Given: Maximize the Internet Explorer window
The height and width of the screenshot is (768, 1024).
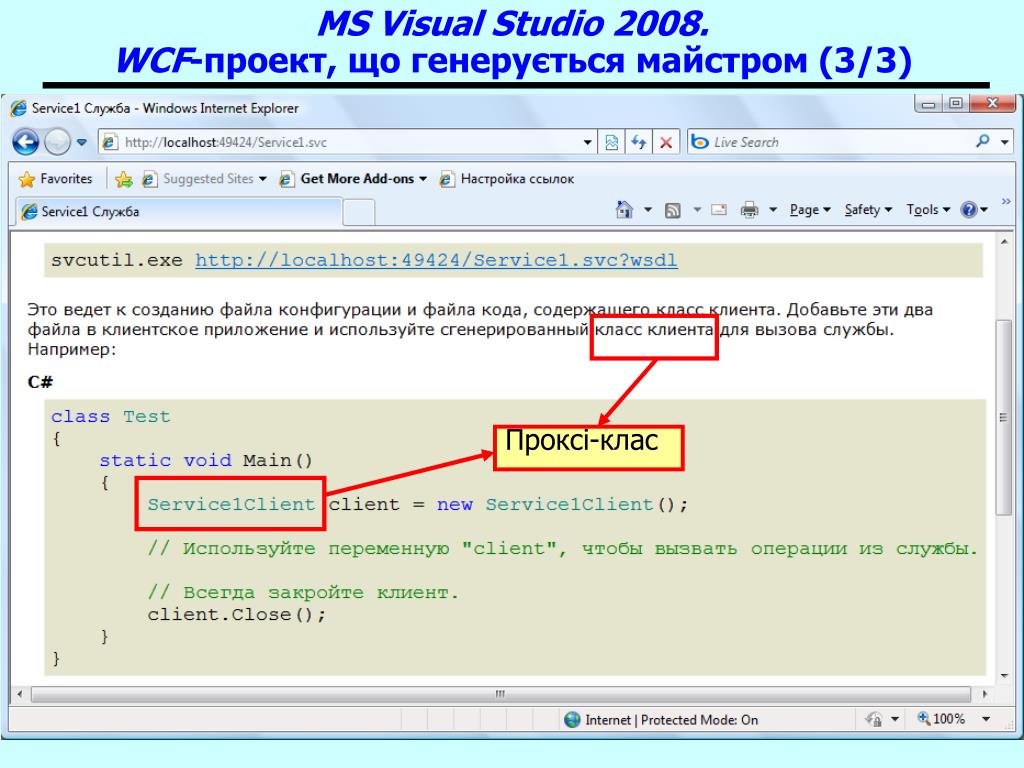Looking at the screenshot, I should coord(955,103).
